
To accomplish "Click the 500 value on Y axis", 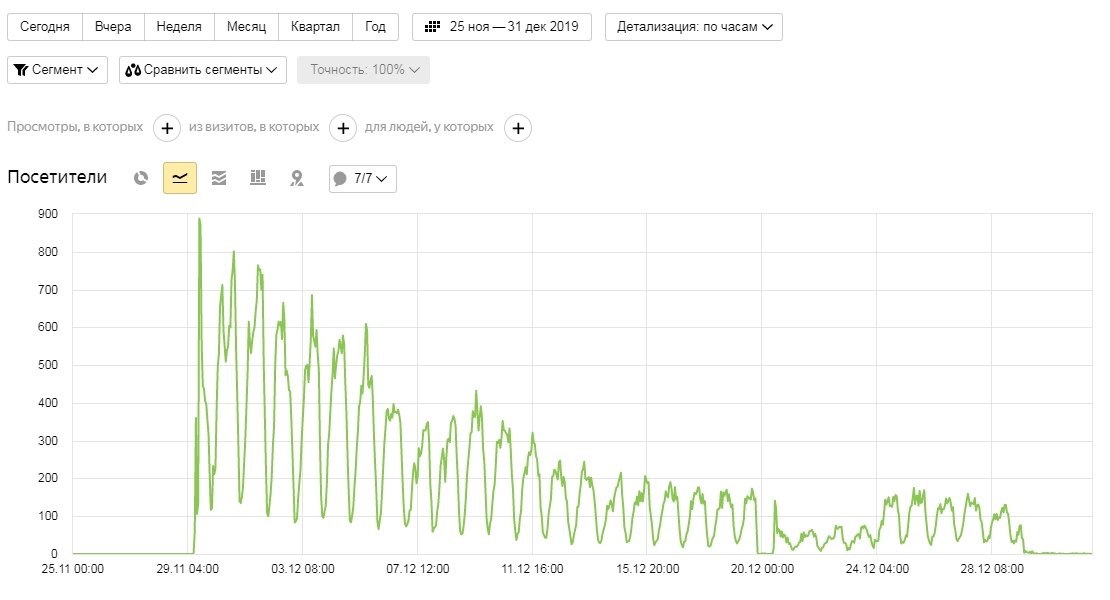I will (x=48, y=365).
